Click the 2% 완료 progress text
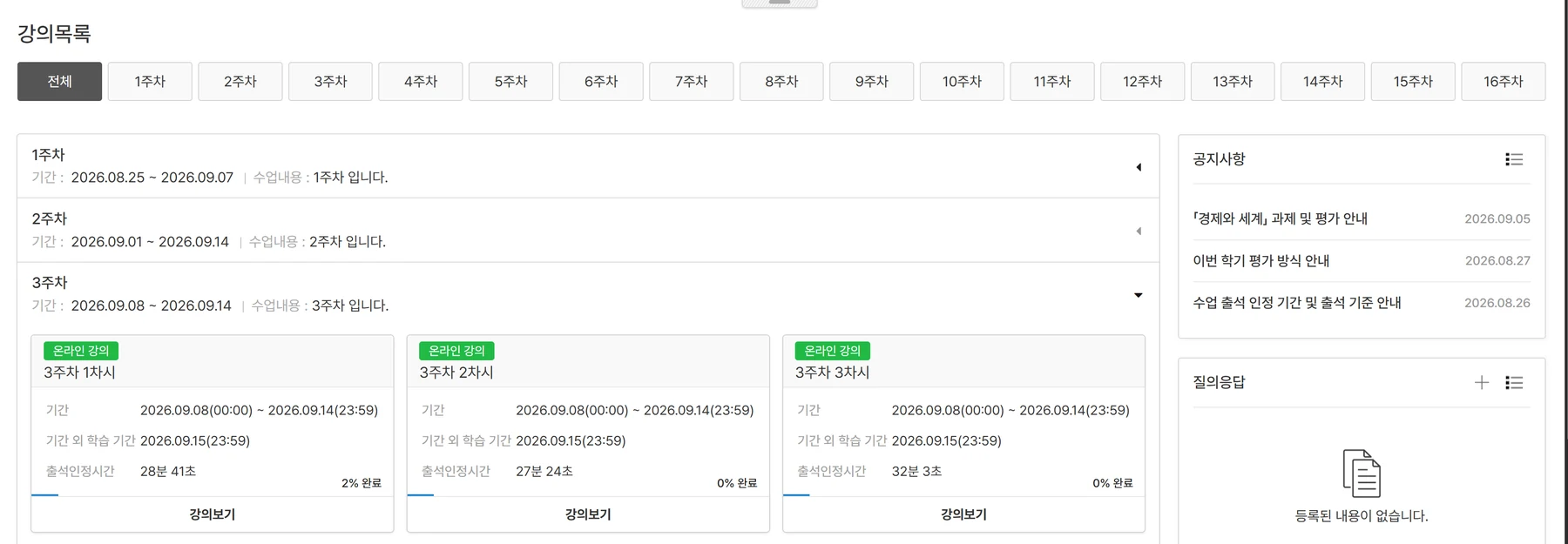This screenshot has width=1568, height=544. pos(362,483)
